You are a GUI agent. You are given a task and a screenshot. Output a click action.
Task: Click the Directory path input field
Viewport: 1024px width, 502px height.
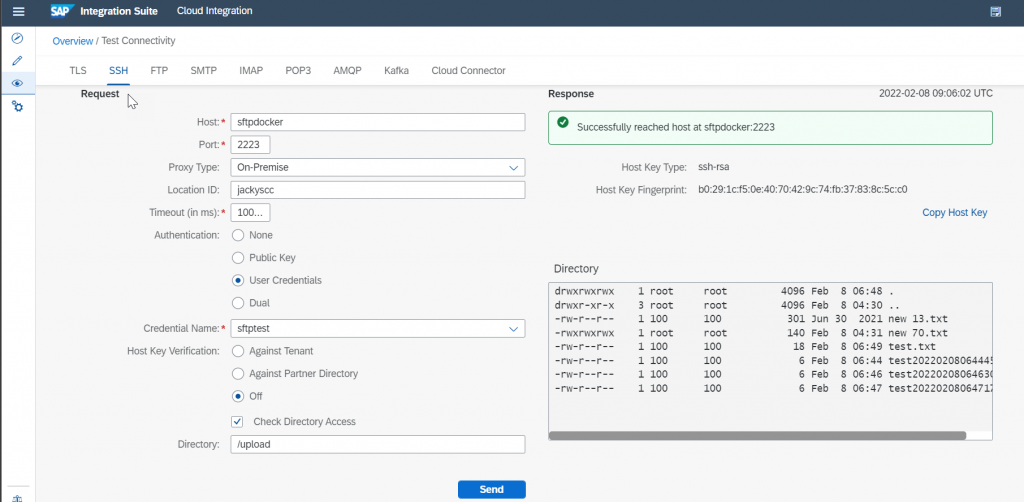coord(378,445)
